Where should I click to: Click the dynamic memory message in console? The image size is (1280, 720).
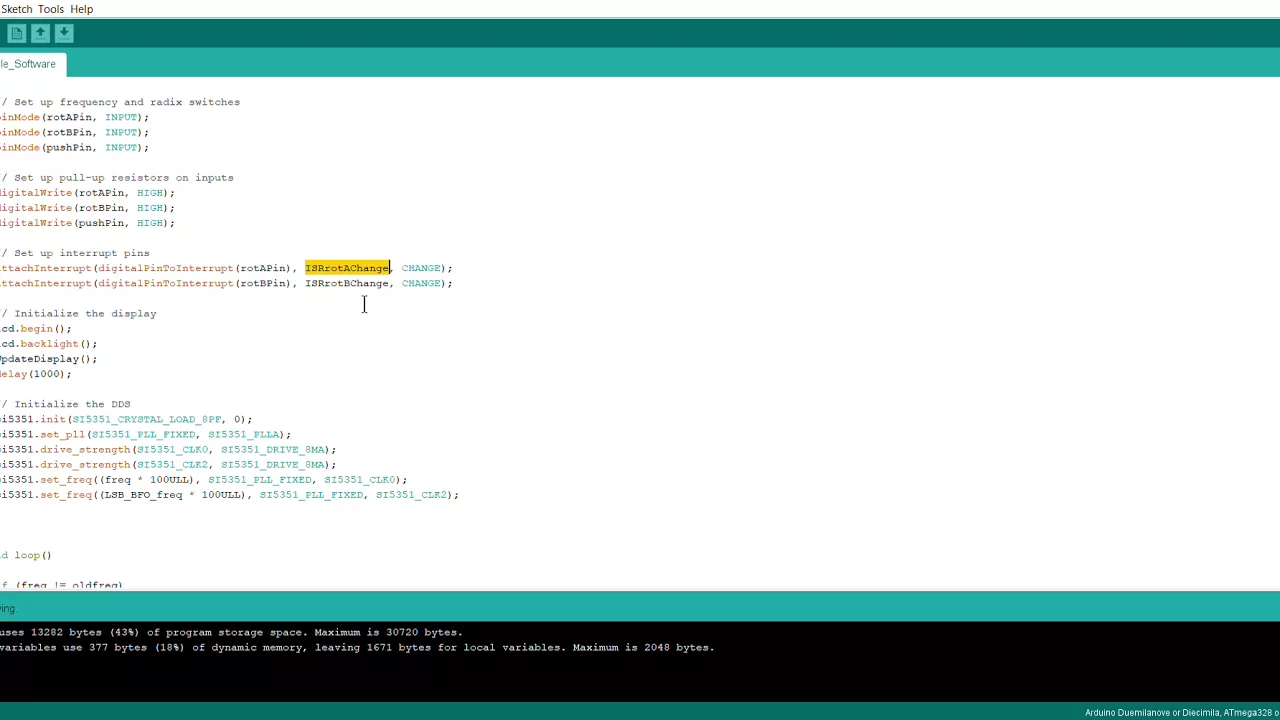coord(357,647)
